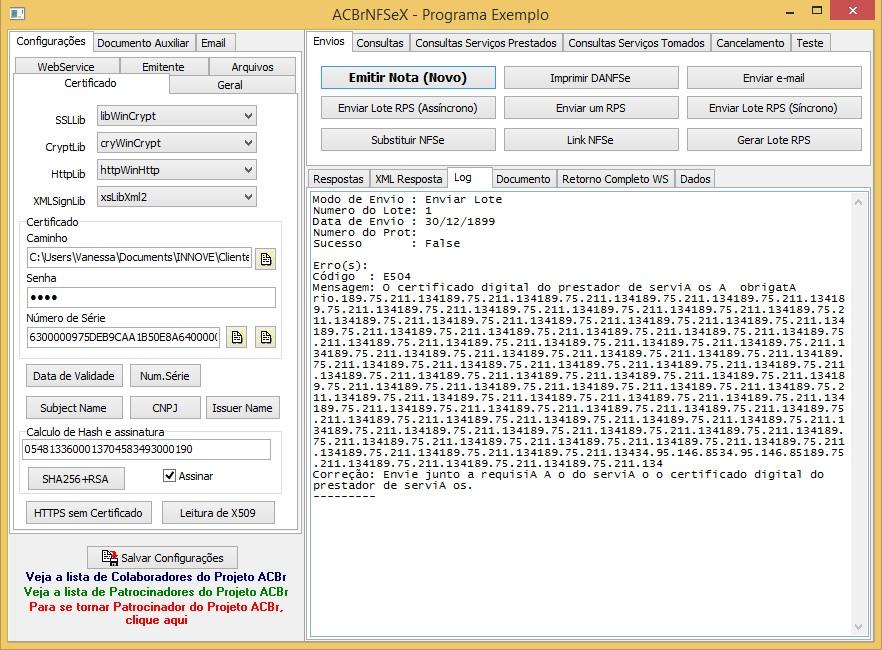The height and width of the screenshot is (650, 882).
Task: Open the Consultas tab
Action: click(x=380, y=43)
